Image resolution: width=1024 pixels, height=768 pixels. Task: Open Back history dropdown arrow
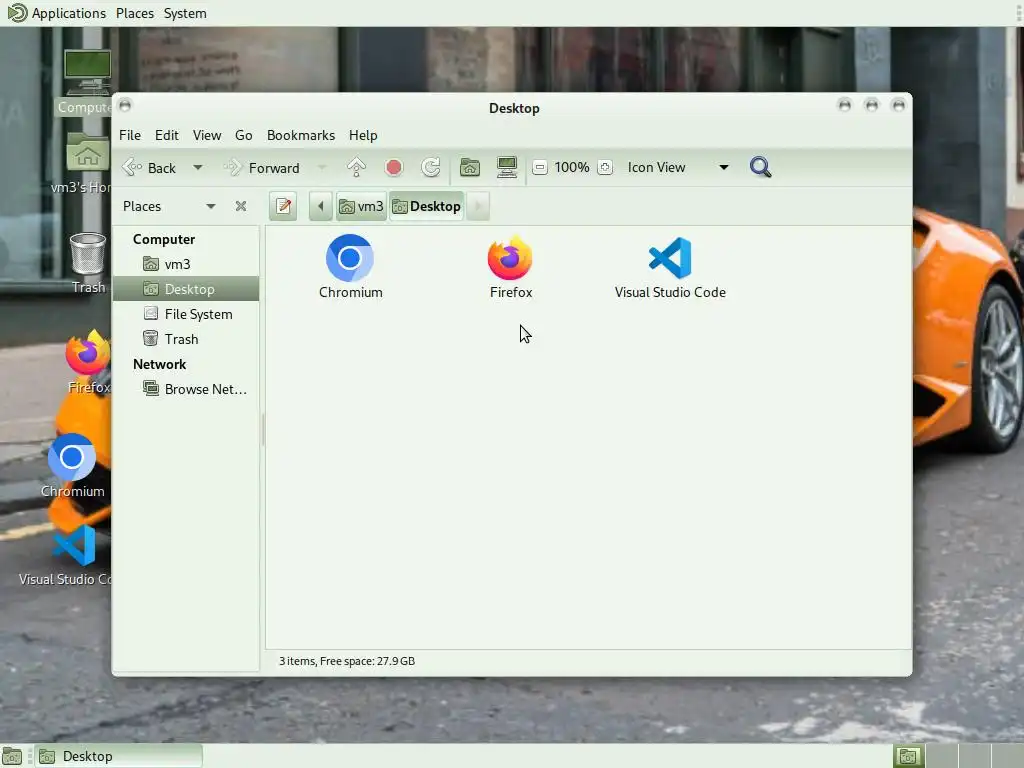(198, 168)
